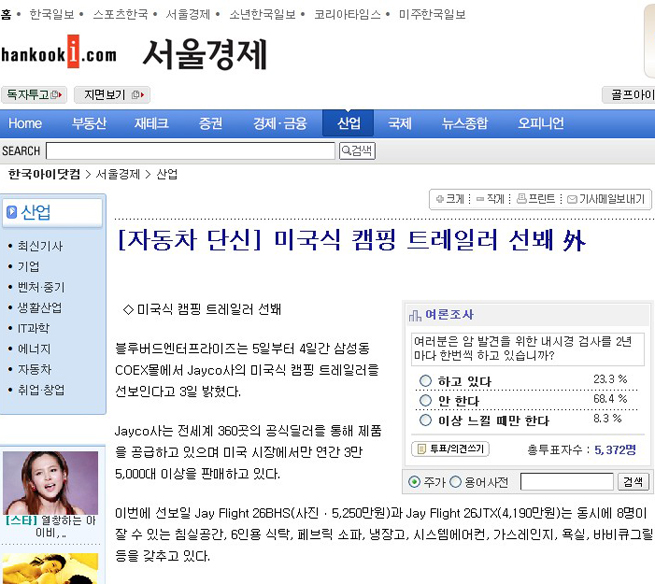The width and height of the screenshot is (655, 584).
Task: Open IT과학 in sidebar
Action: (x=33, y=328)
